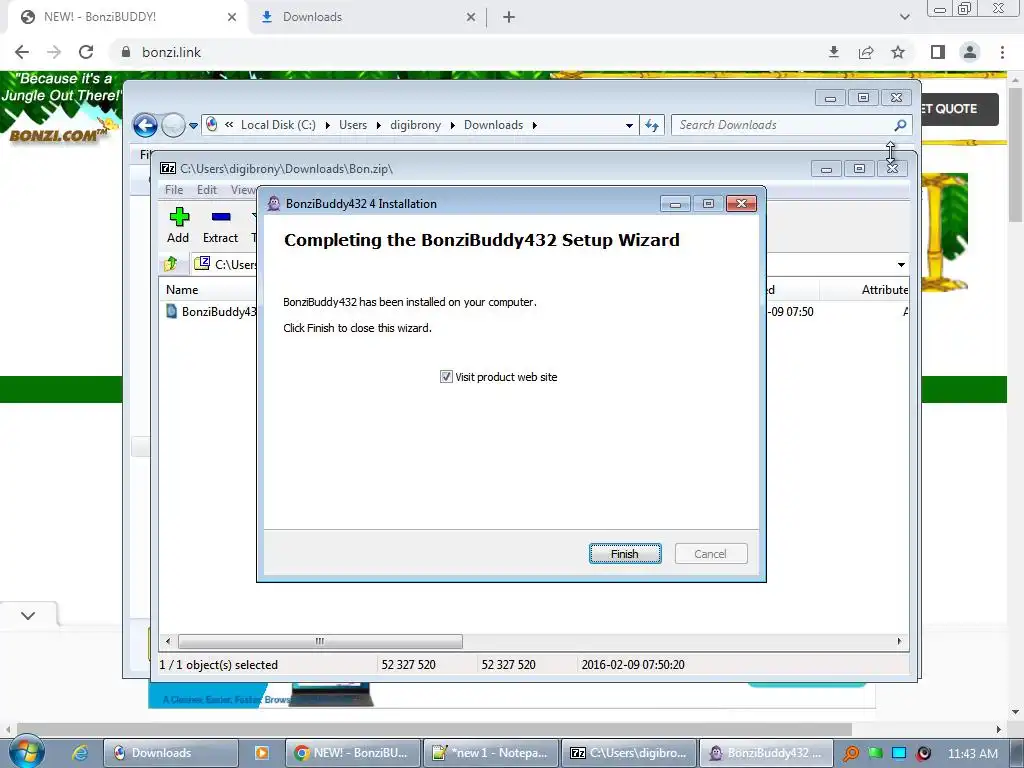This screenshot has width=1024, height=768.
Task: Click media player taskbar icon
Action: pos(262,753)
